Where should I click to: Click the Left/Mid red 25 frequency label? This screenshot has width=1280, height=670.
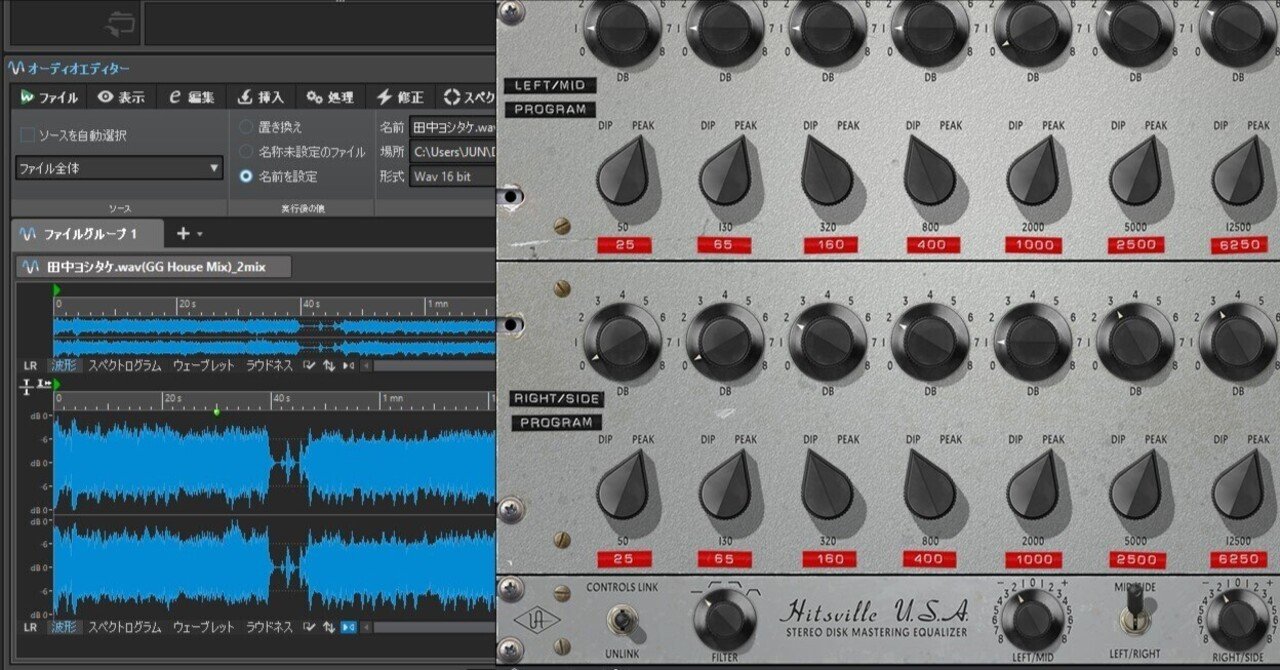click(625, 244)
